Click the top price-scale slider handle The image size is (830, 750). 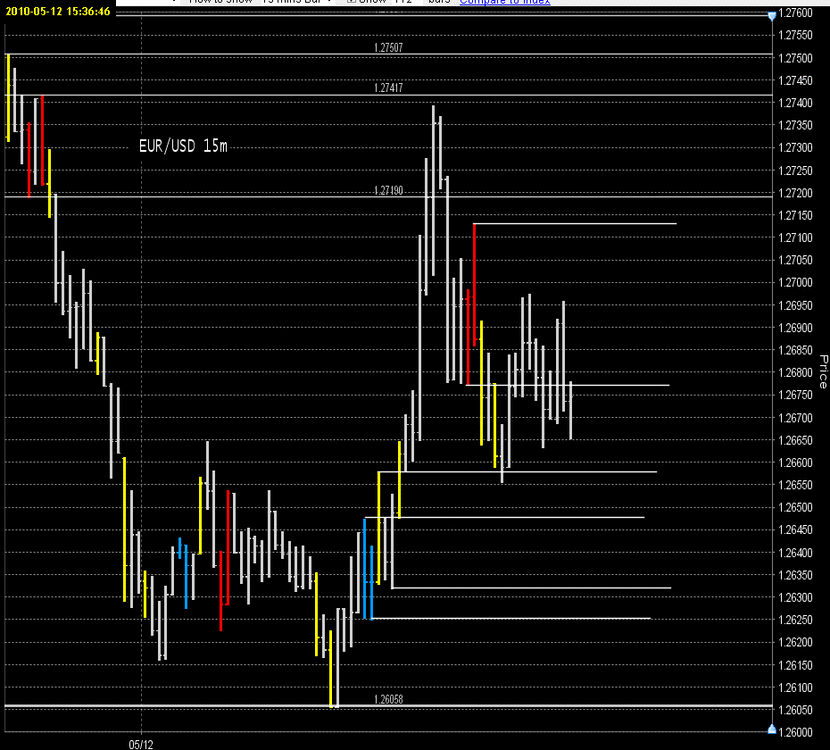coord(772,16)
